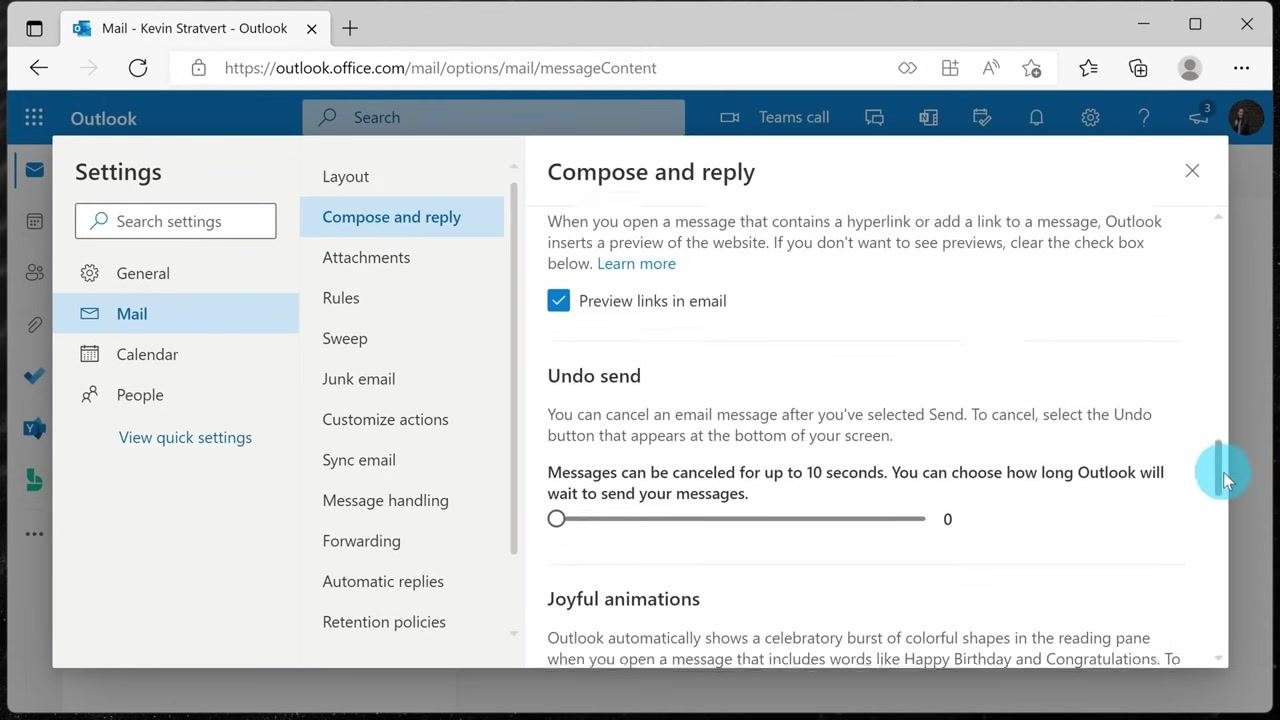
Task: View site information lock icon
Action: (x=198, y=68)
